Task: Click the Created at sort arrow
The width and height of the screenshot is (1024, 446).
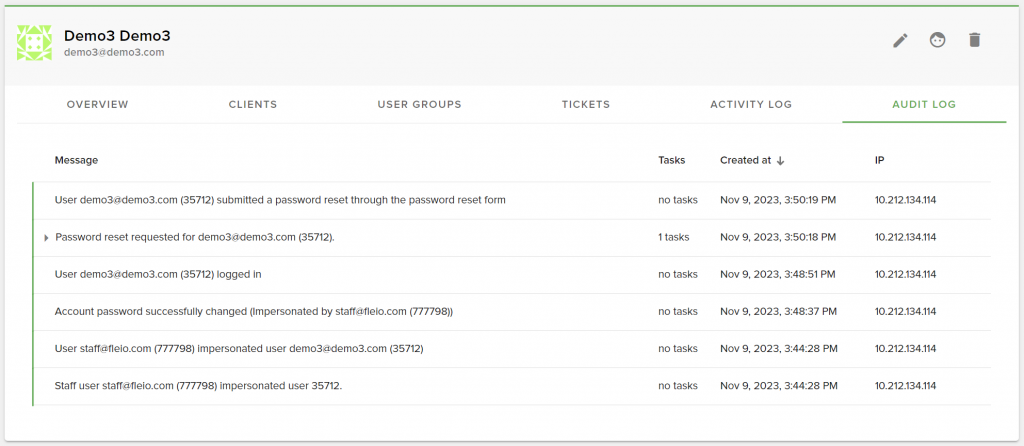Action: click(780, 161)
